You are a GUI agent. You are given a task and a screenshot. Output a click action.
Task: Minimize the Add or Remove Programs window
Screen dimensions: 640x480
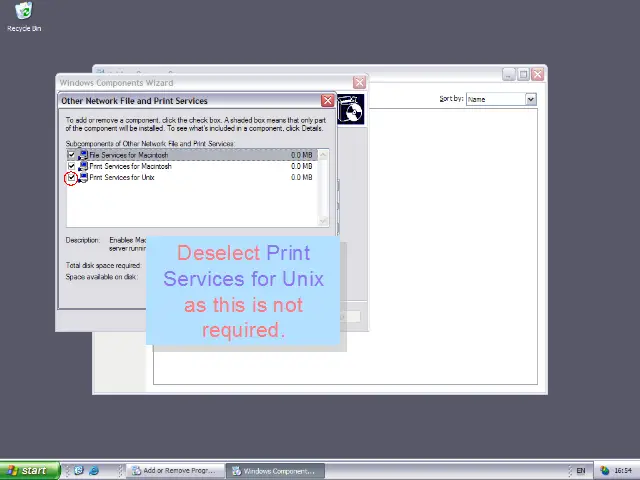point(509,74)
